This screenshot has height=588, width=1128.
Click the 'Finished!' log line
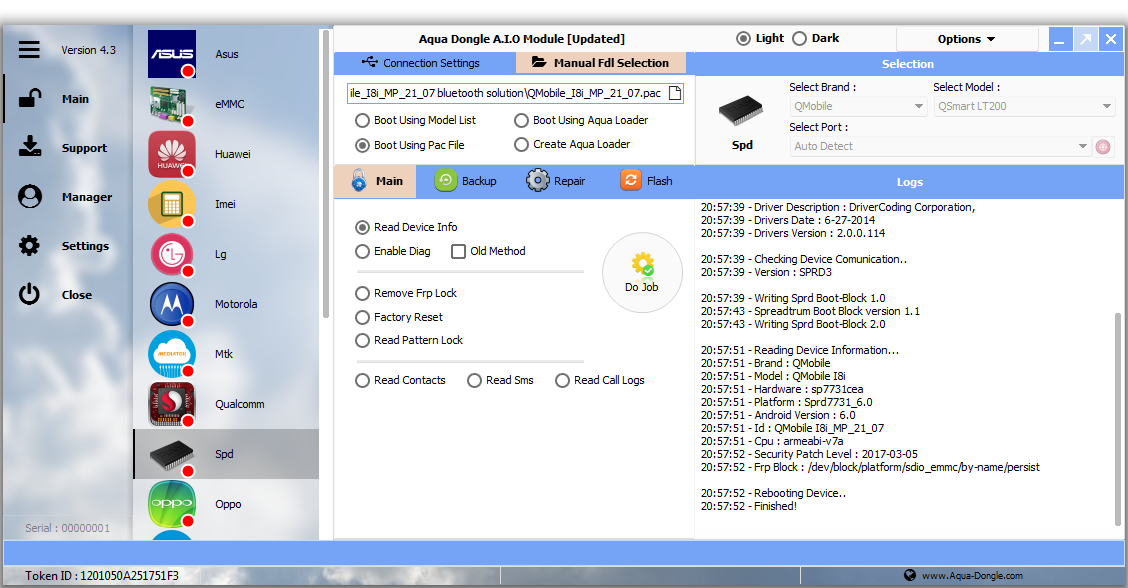[x=748, y=507]
